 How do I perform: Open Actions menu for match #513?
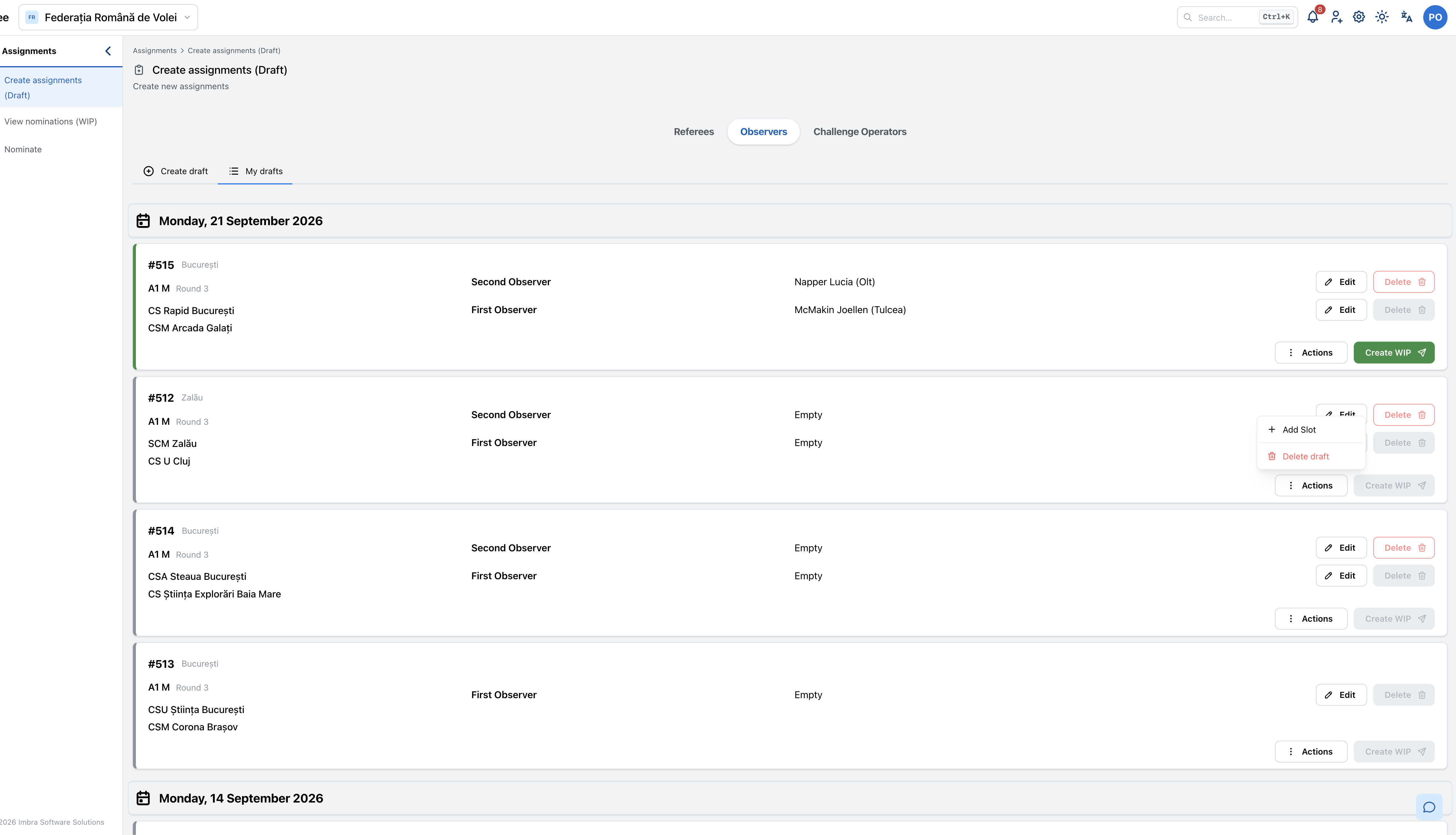pyautogui.click(x=1311, y=752)
